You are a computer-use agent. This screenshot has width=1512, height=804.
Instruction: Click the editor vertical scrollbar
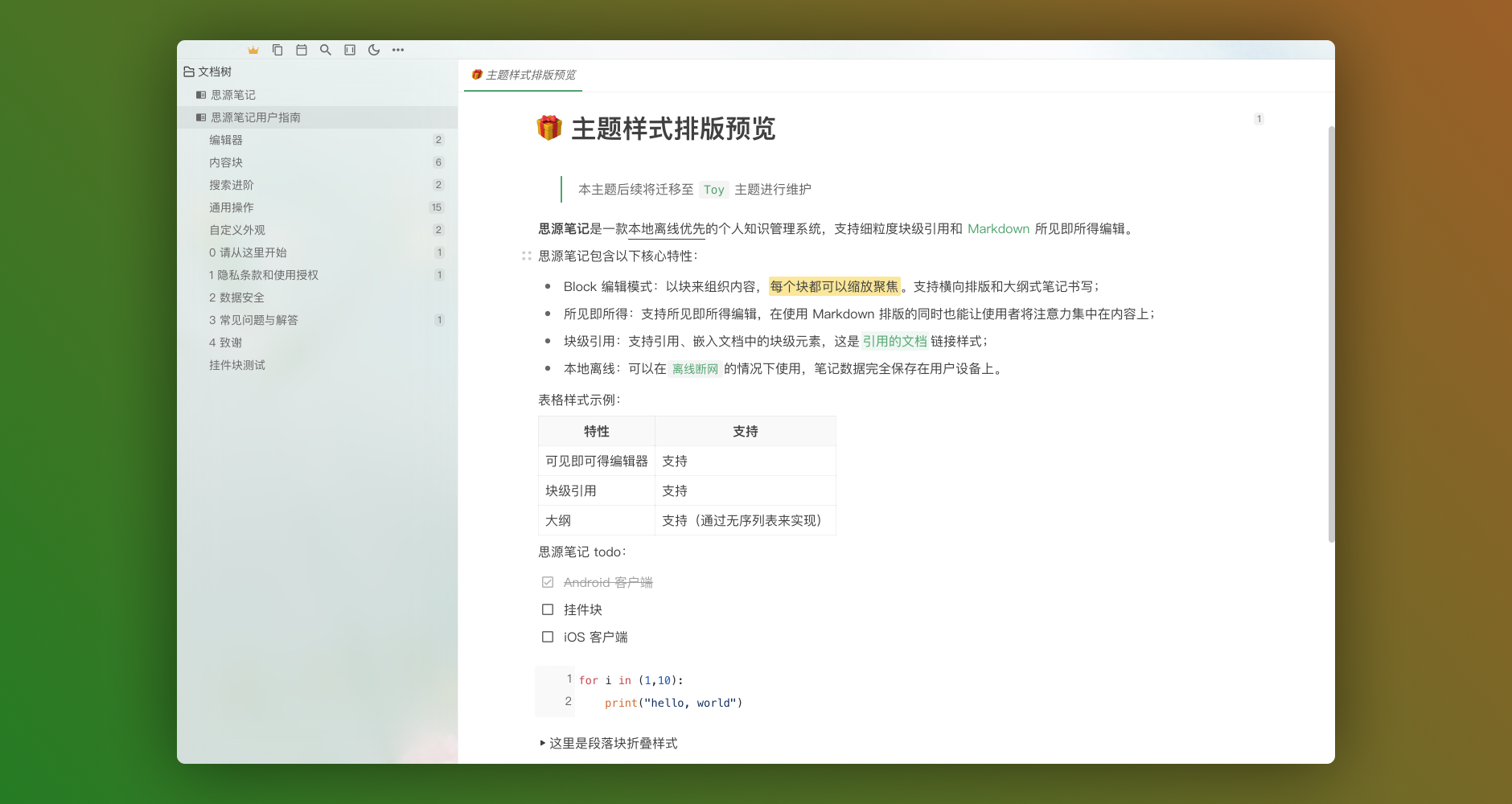tap(1331, 334)
